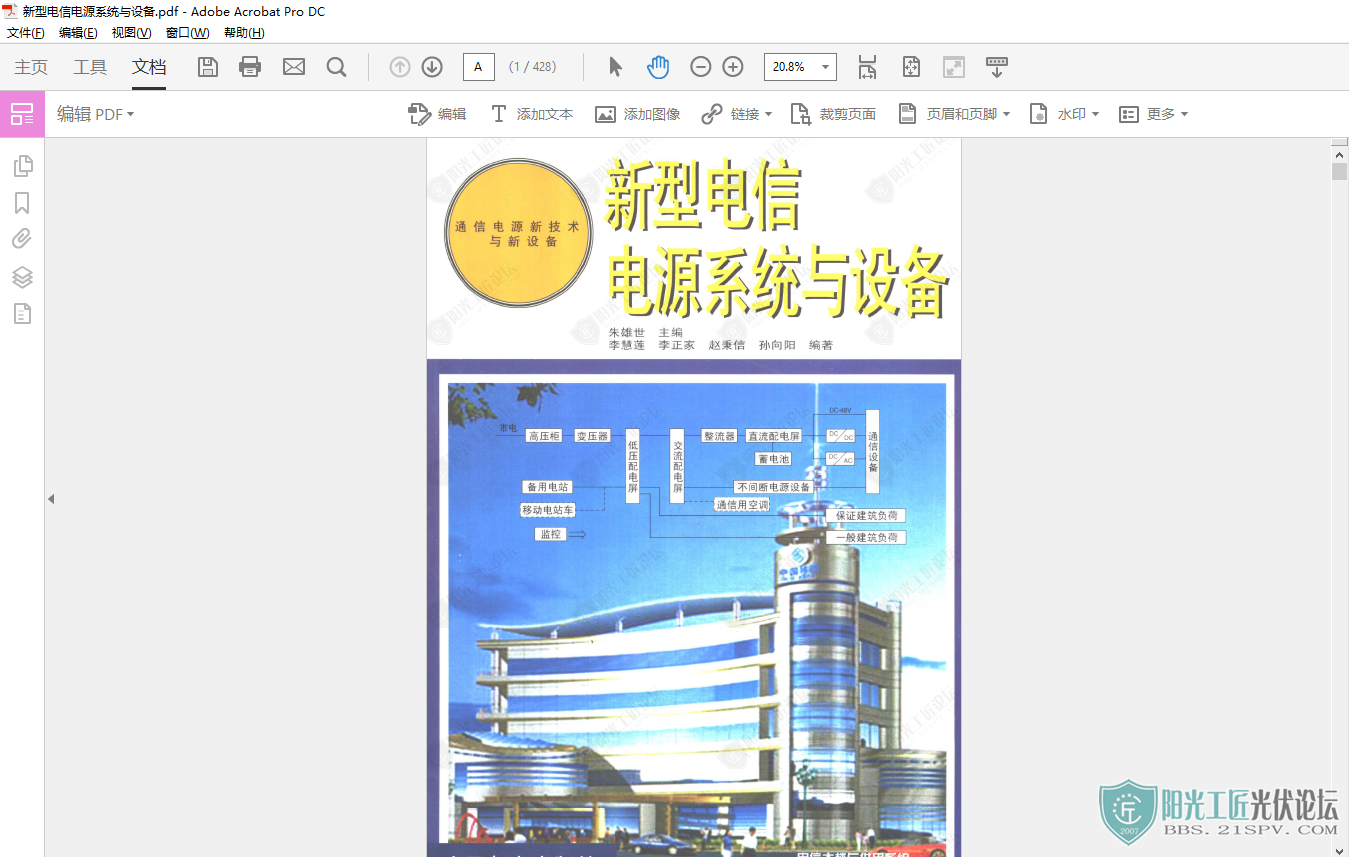The image size is (1349, 857).
Task: Zoom in with the plus icon
Action: pyautogui.click(x=733, y=67)
